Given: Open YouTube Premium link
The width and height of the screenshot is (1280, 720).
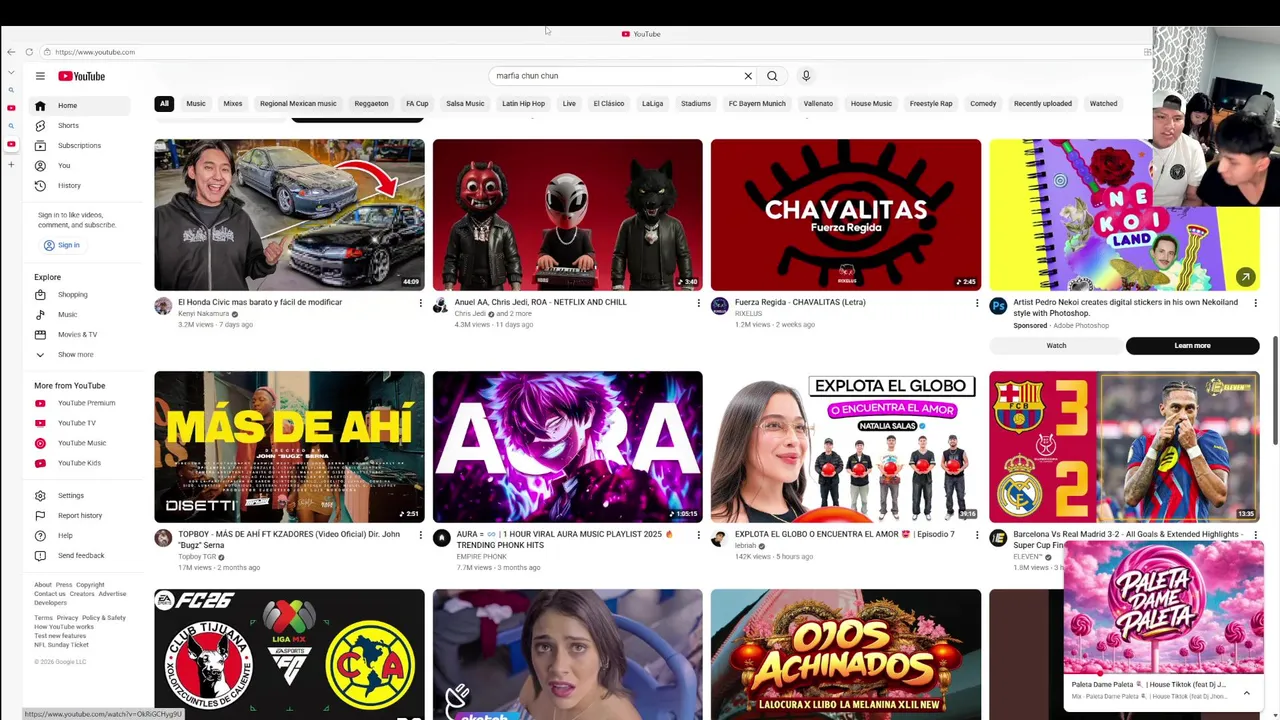Looking at the screenshot, I should 80,403.
